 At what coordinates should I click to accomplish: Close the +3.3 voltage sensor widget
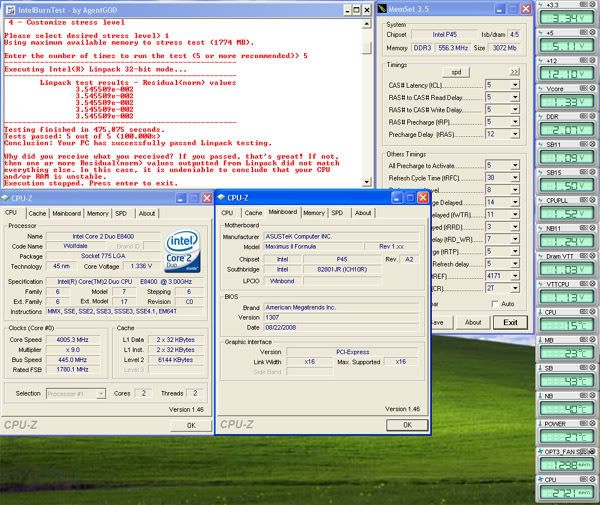pyautogui.click(x=592, y=4)
